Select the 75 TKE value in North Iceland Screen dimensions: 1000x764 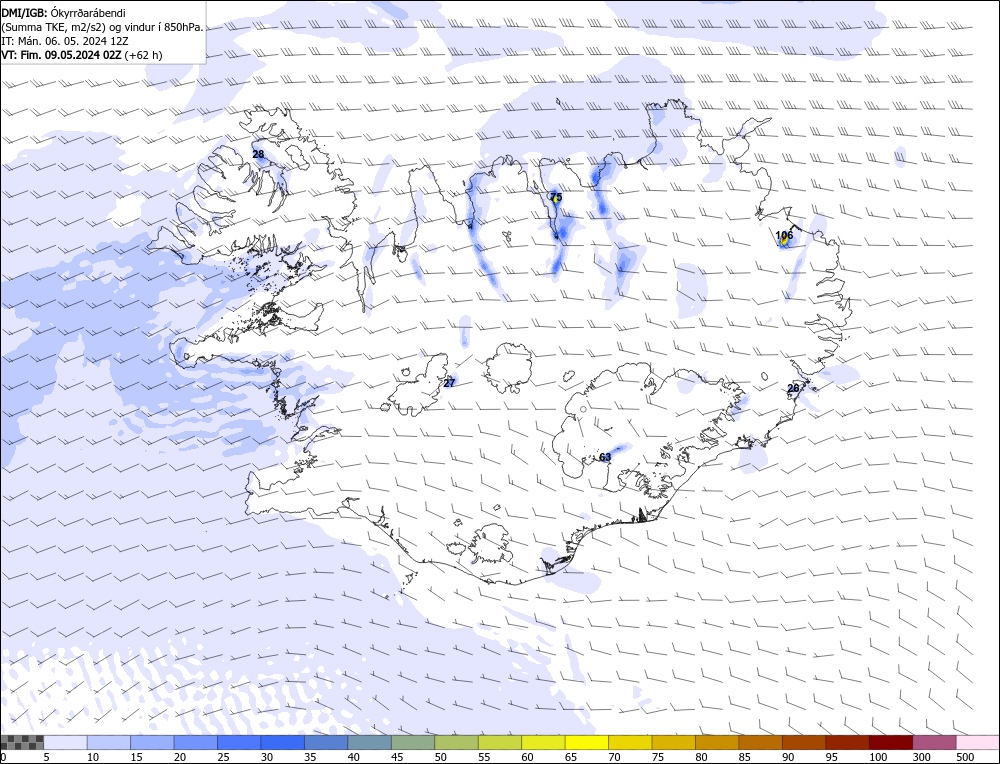click(x=555, y=196)
